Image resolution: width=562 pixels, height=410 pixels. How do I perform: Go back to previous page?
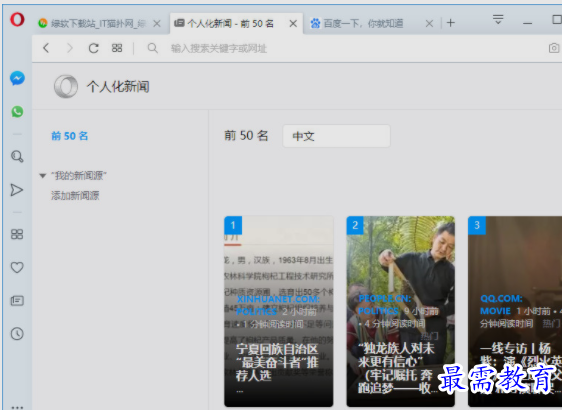[46, 48]
